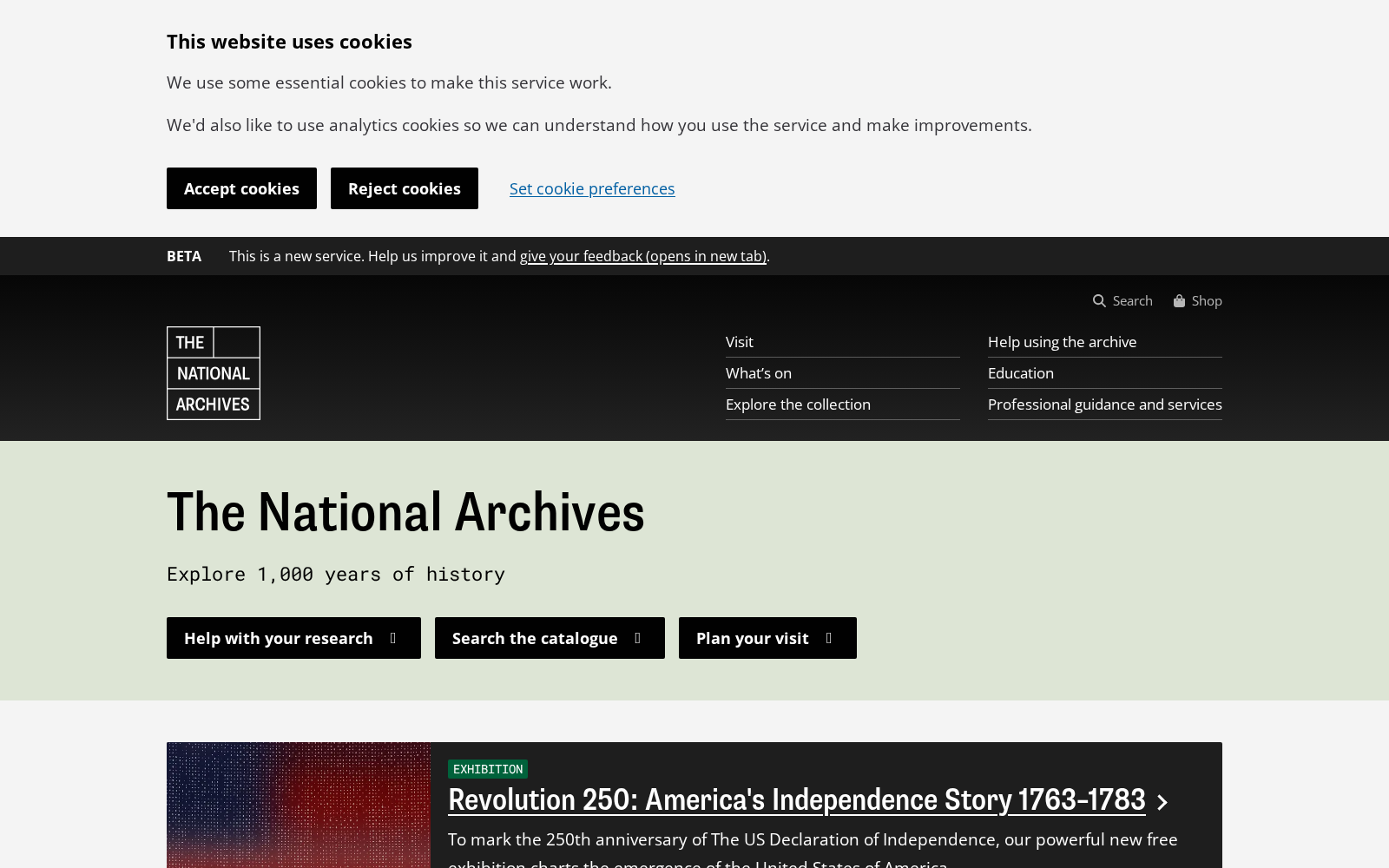Click Search the catalogue button

tap(550, 638)
